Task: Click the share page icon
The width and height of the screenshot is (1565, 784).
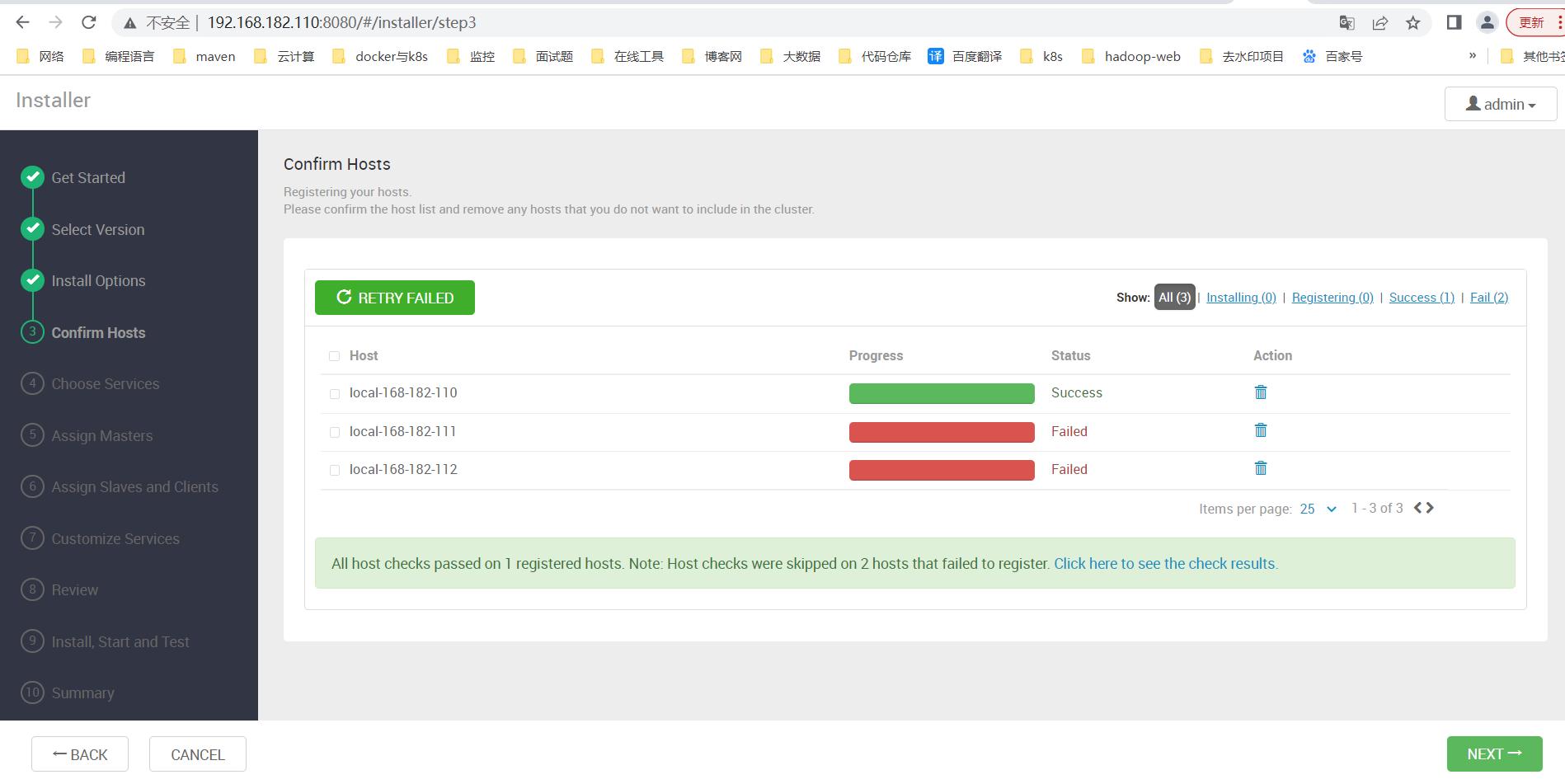Action: point(1379,23)
